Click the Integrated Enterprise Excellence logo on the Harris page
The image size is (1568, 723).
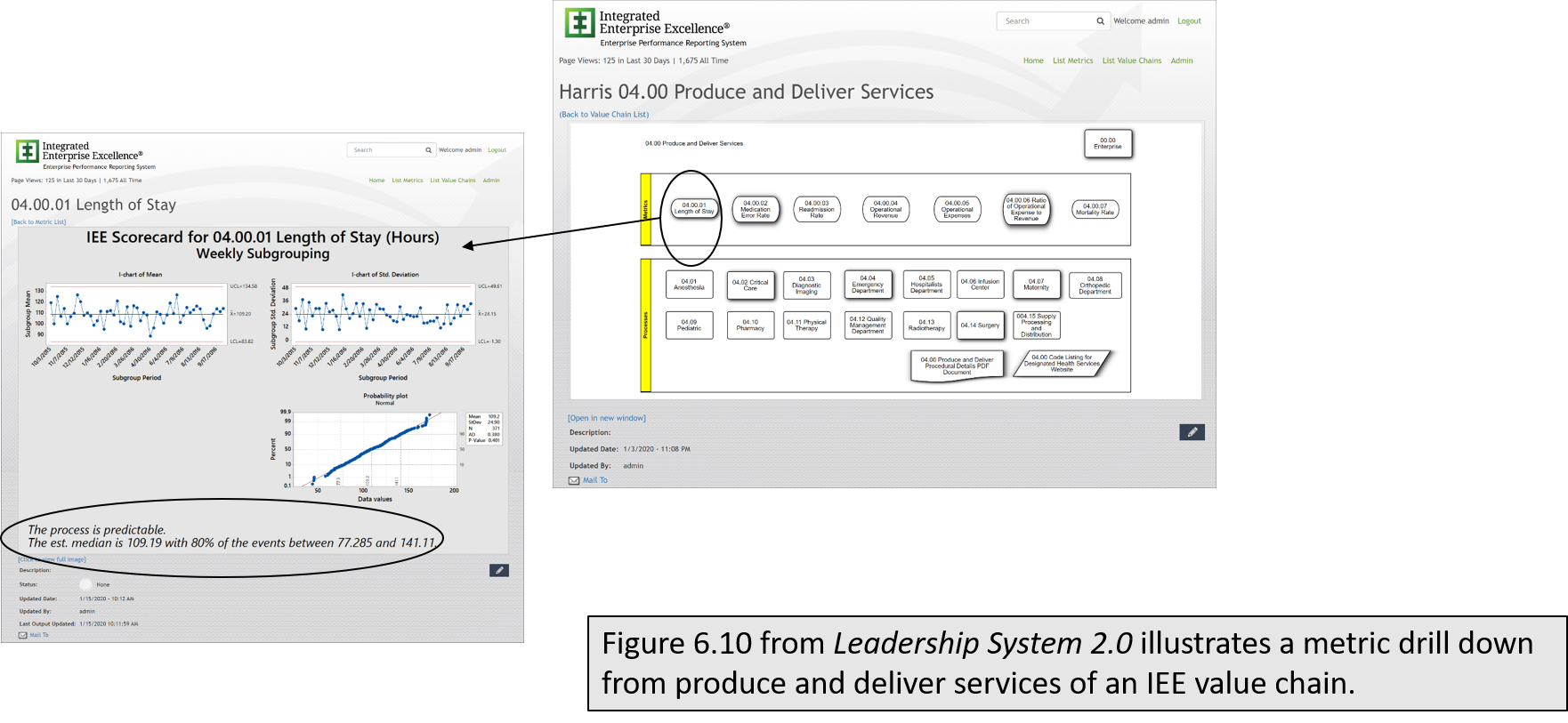[579, 23]
